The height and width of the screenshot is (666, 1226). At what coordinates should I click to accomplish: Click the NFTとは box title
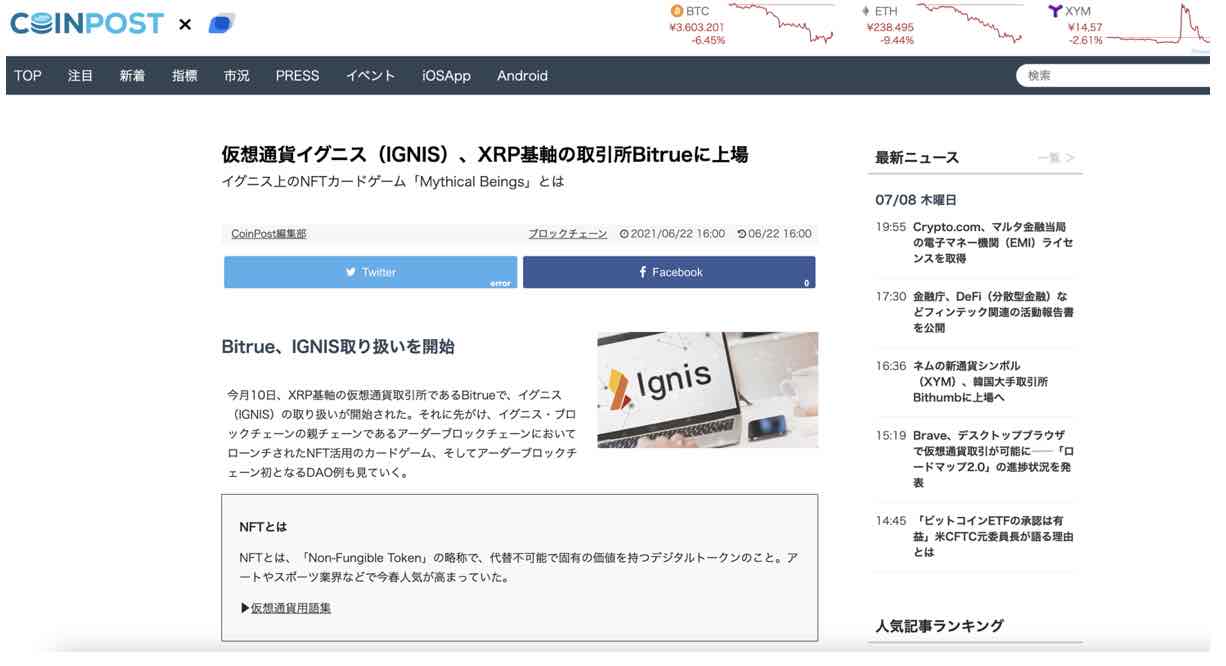[263, 526]
